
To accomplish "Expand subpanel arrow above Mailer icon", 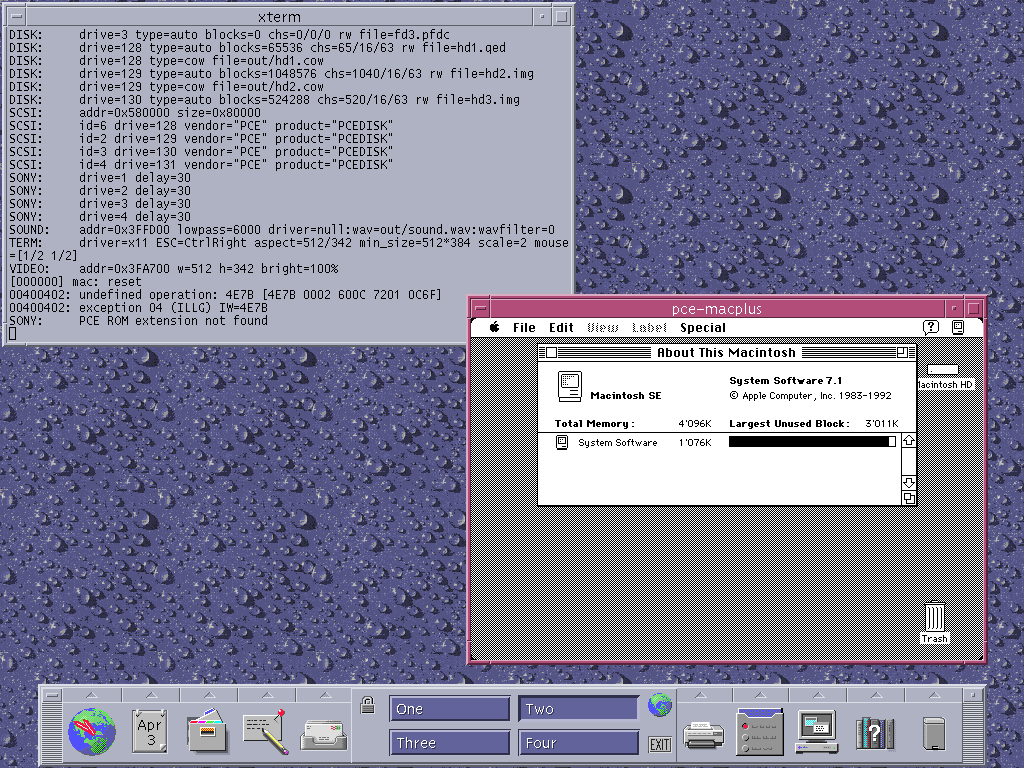I will pos(325,694).
